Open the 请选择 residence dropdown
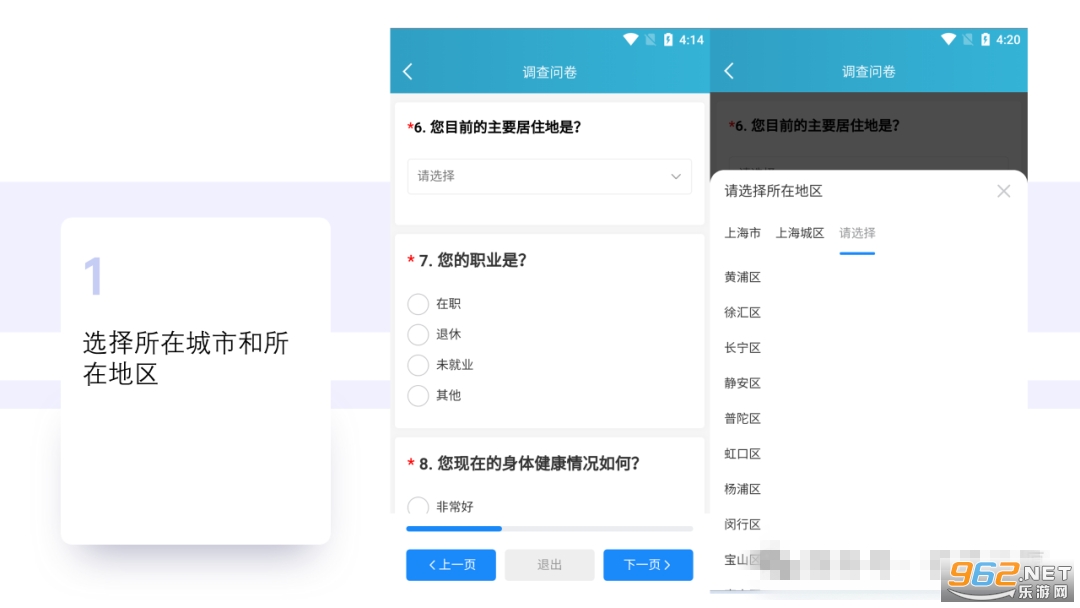 point(549,176)
